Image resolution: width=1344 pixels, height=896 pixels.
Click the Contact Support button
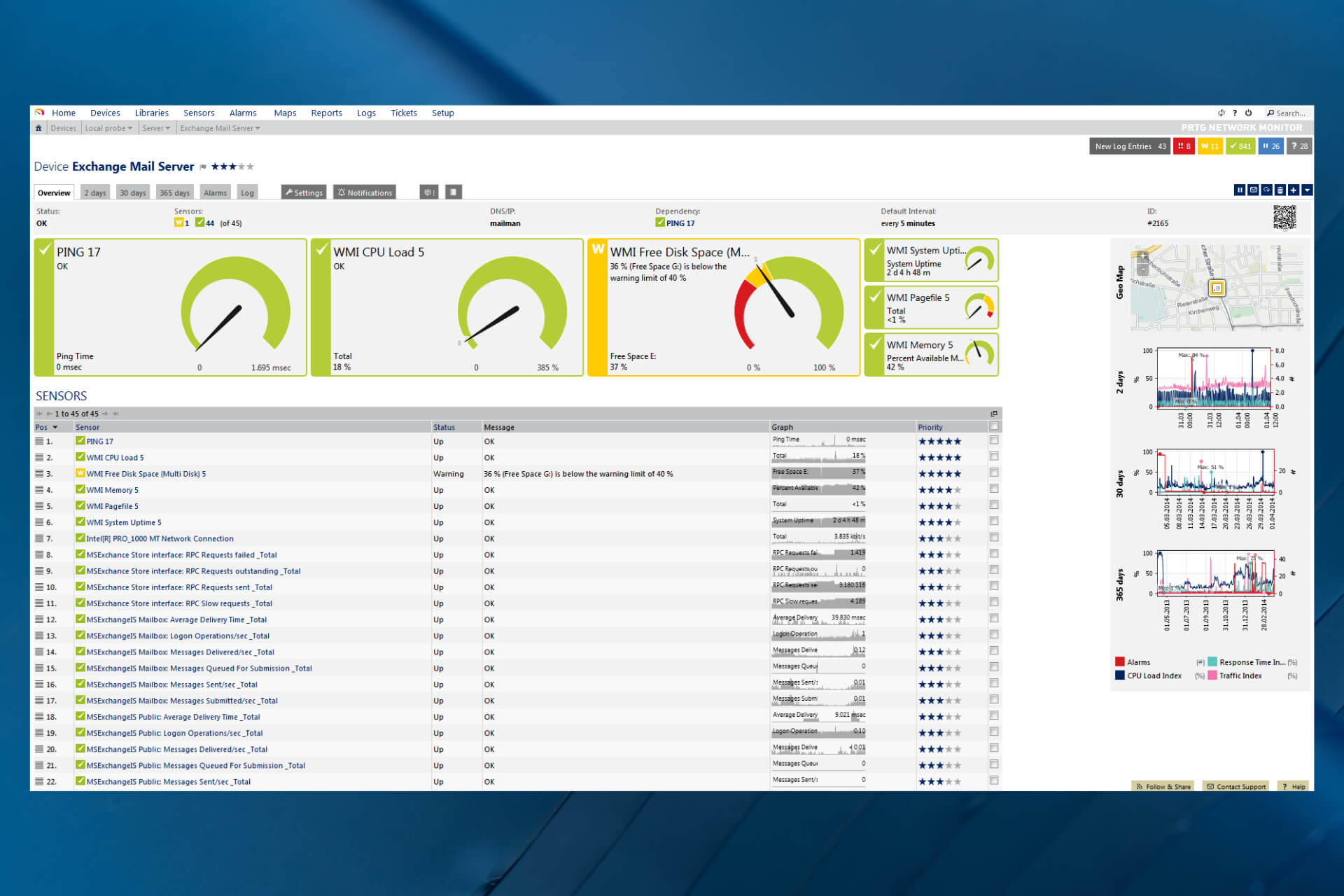pyautogui.click(x=1236, y=786)
